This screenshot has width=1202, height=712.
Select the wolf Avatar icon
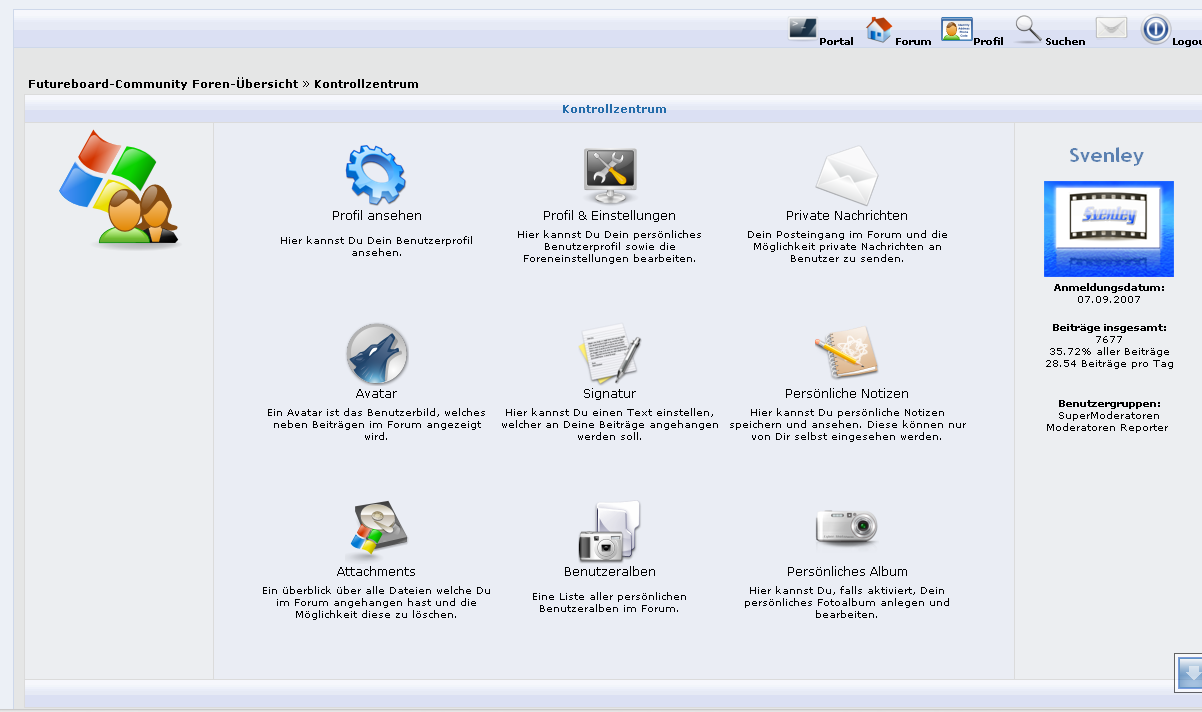tap(376, 354)
